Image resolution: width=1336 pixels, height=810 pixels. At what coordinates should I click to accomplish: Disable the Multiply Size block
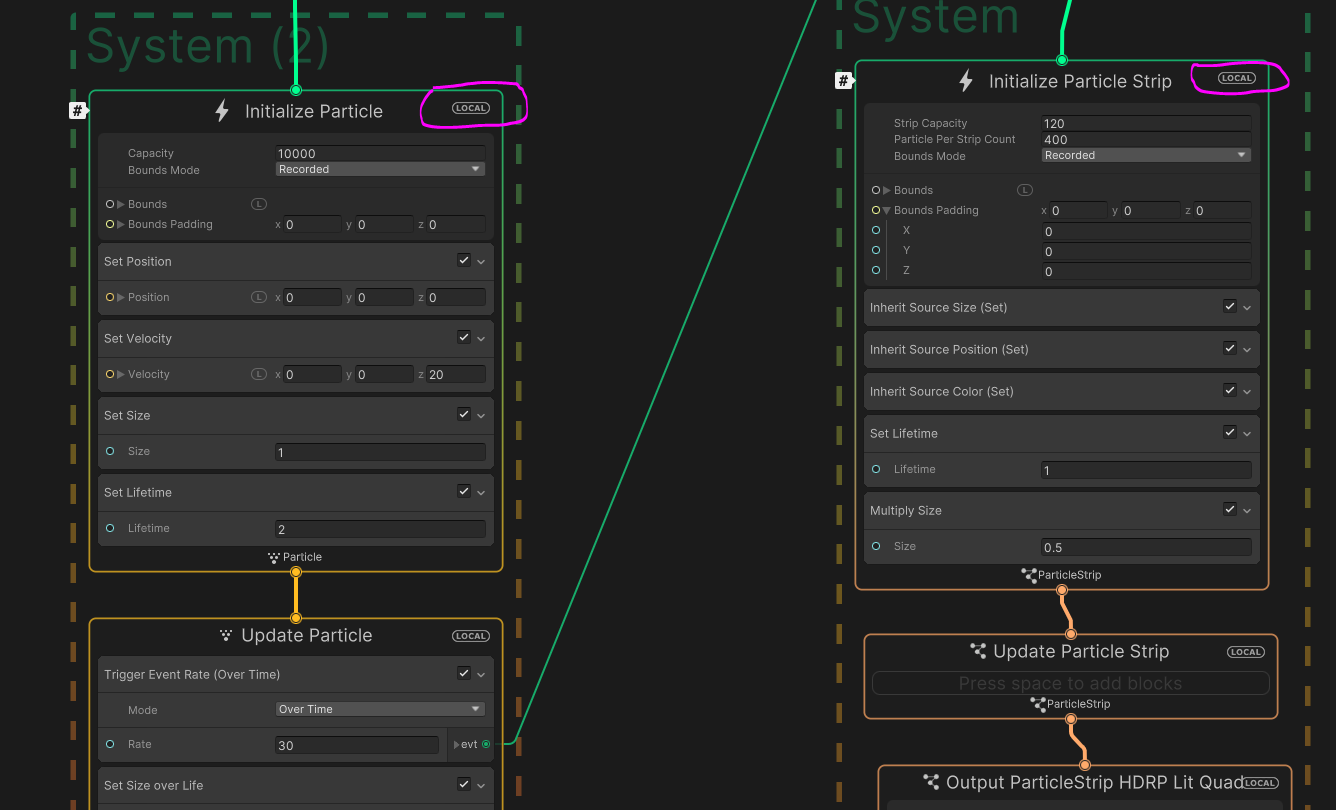tap(1229, 509)
